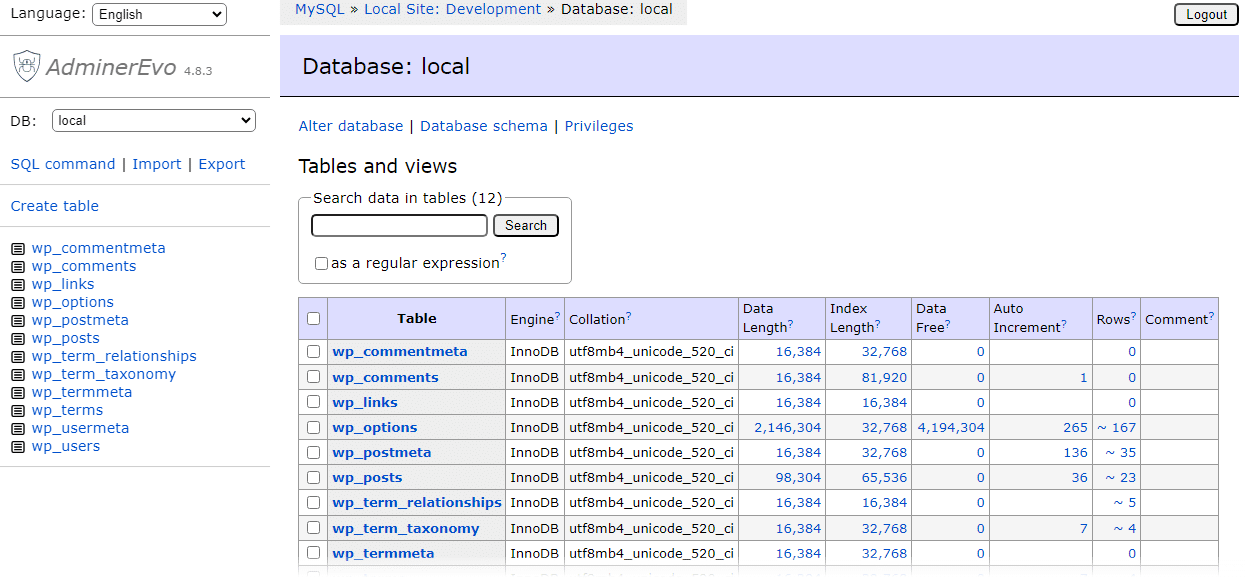The image size is (1245, 578).
Task: Click data length 98,304 for wp_posts
Action: 798,477
